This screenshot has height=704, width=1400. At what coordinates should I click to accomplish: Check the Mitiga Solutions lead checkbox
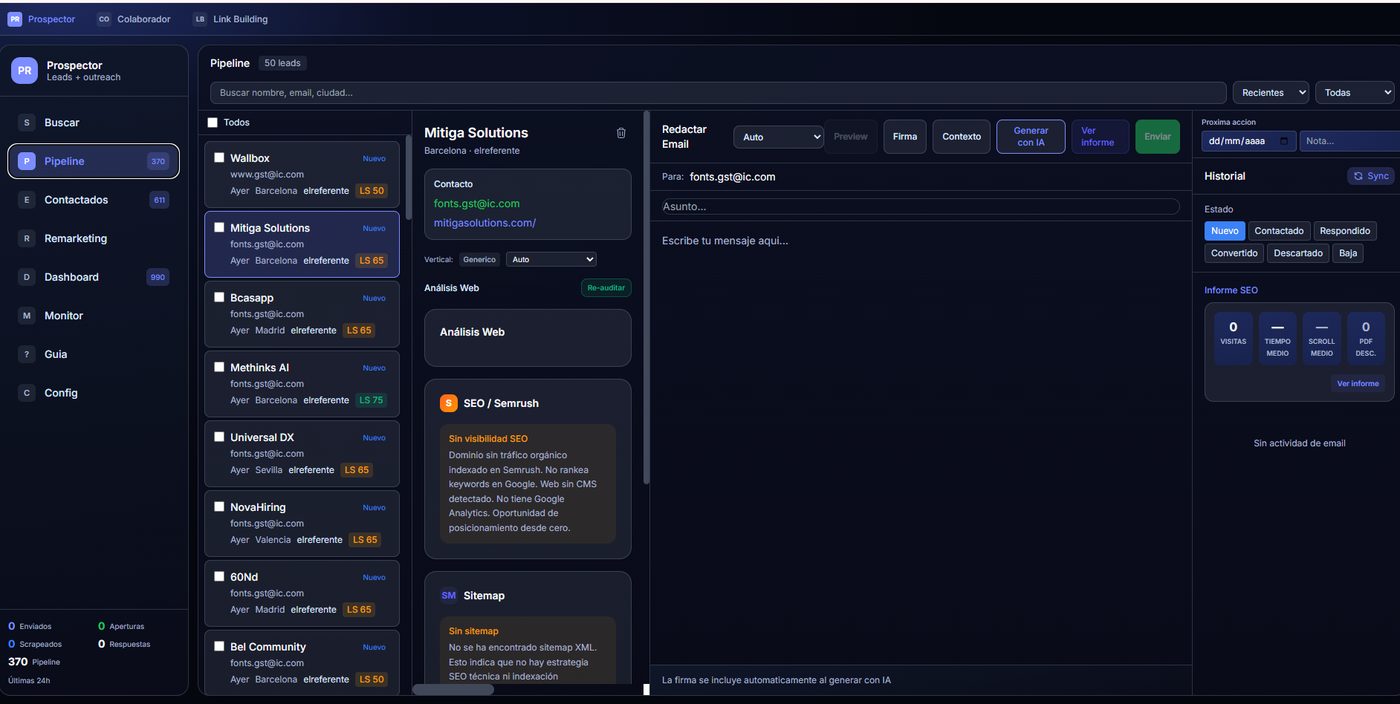click(x=219, y=227)
